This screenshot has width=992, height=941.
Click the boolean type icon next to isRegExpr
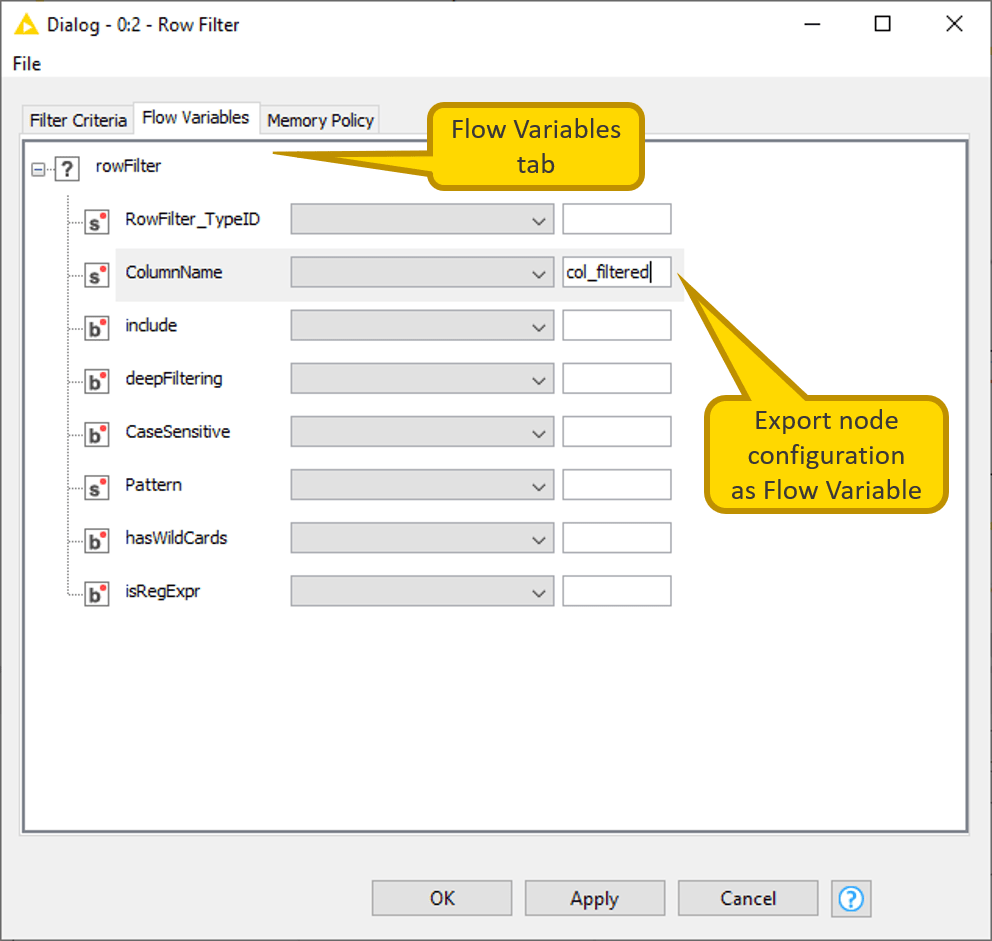pos(96,593)
